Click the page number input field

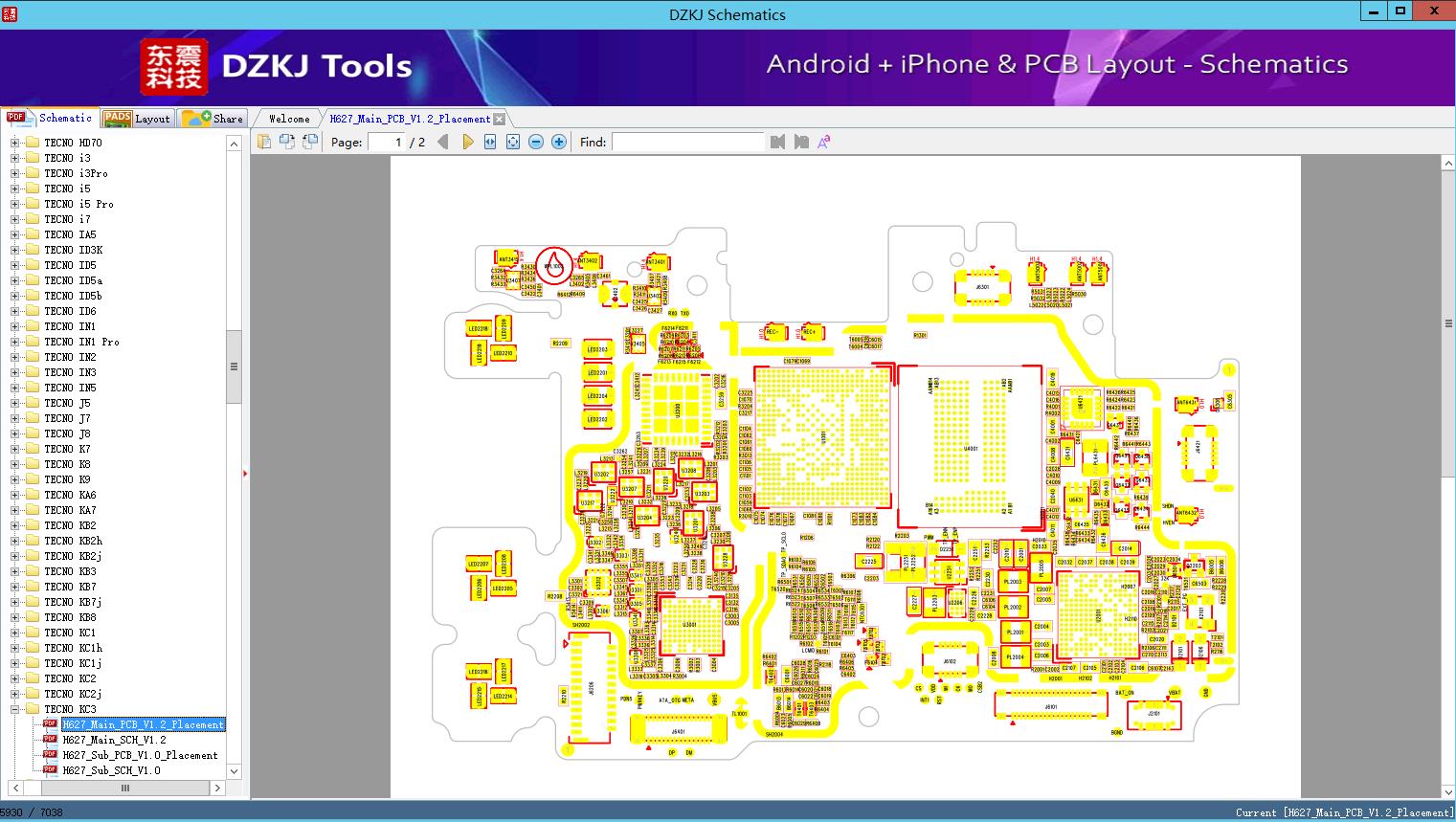386,142
